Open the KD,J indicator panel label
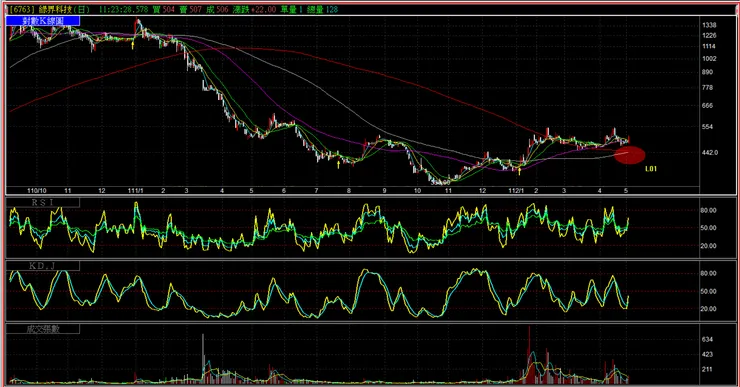 pyautogui.click(x=43, y=266)
